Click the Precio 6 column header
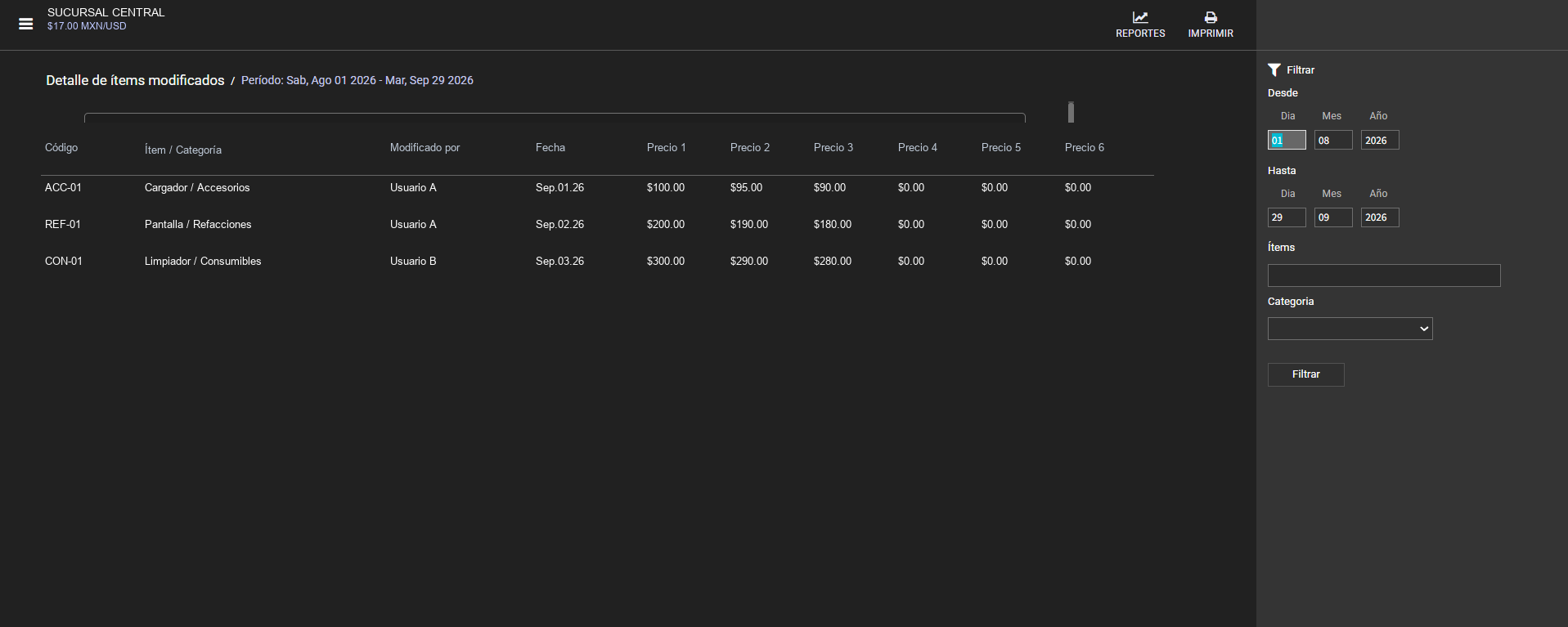 point(1085,148)
